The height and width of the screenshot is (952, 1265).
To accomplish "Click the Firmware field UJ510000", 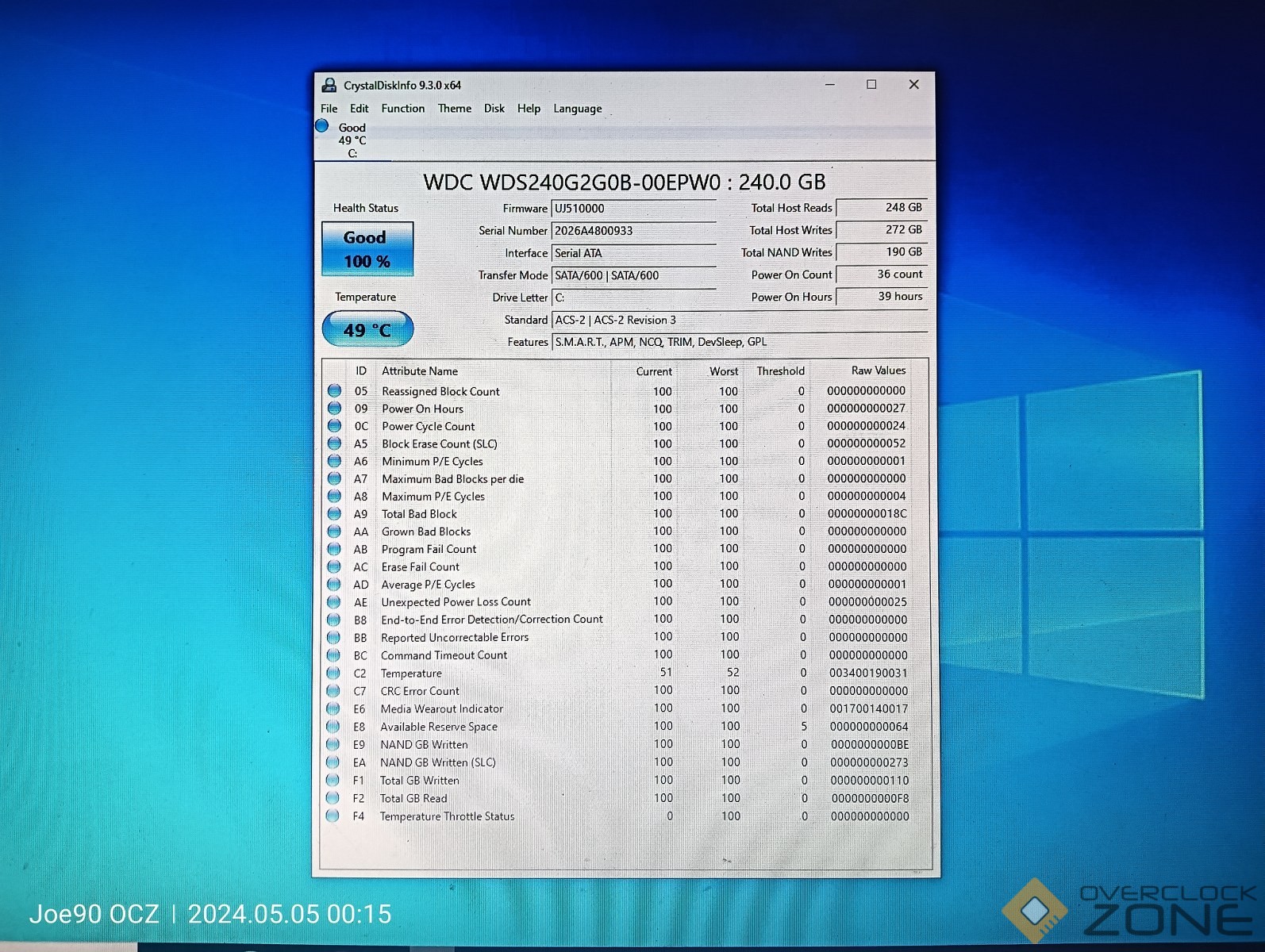I will click(x=633, y=209).
